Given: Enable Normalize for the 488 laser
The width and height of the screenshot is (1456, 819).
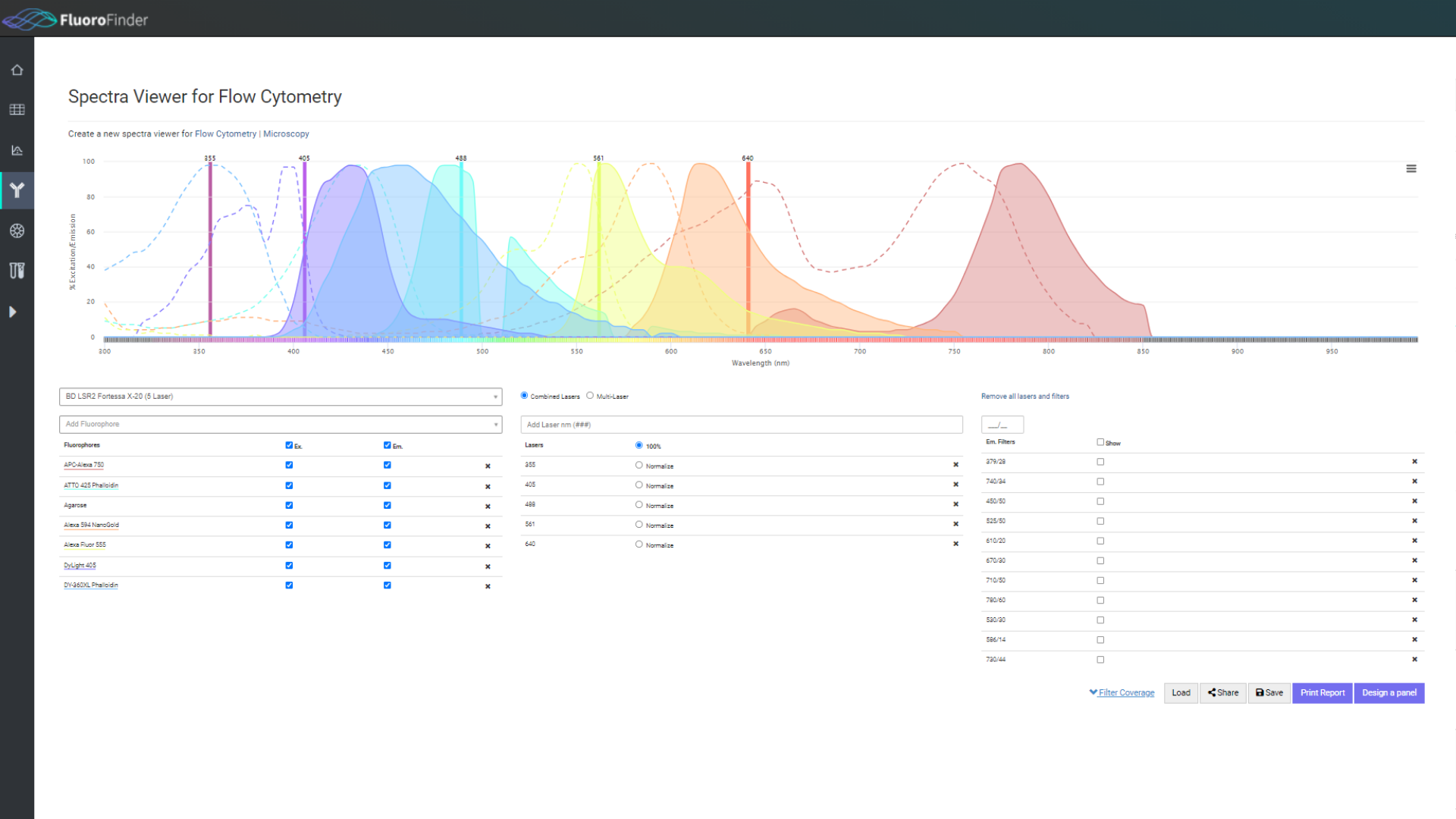Looking at the screenshot, I should pyautogui.click(x=639, y=504).
